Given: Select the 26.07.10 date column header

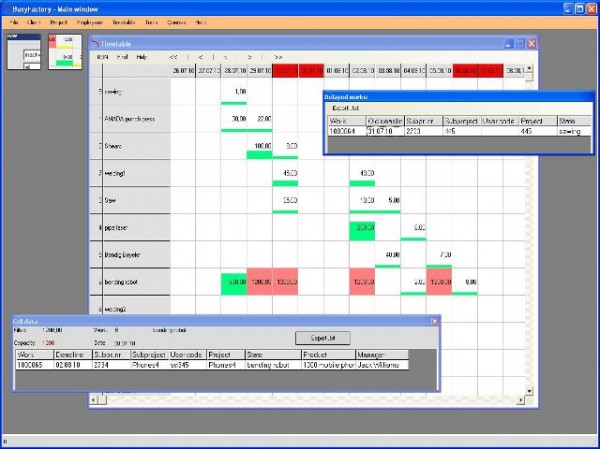Looking at the screenshot, I should pos(183,71).
